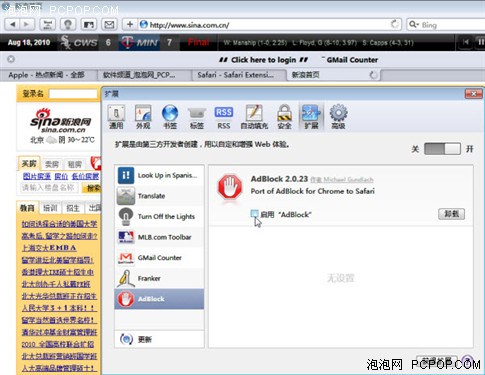Select the 培训 tab on the Sina page
This screenshot has width=485, height=375.
(x=50, y=208)
